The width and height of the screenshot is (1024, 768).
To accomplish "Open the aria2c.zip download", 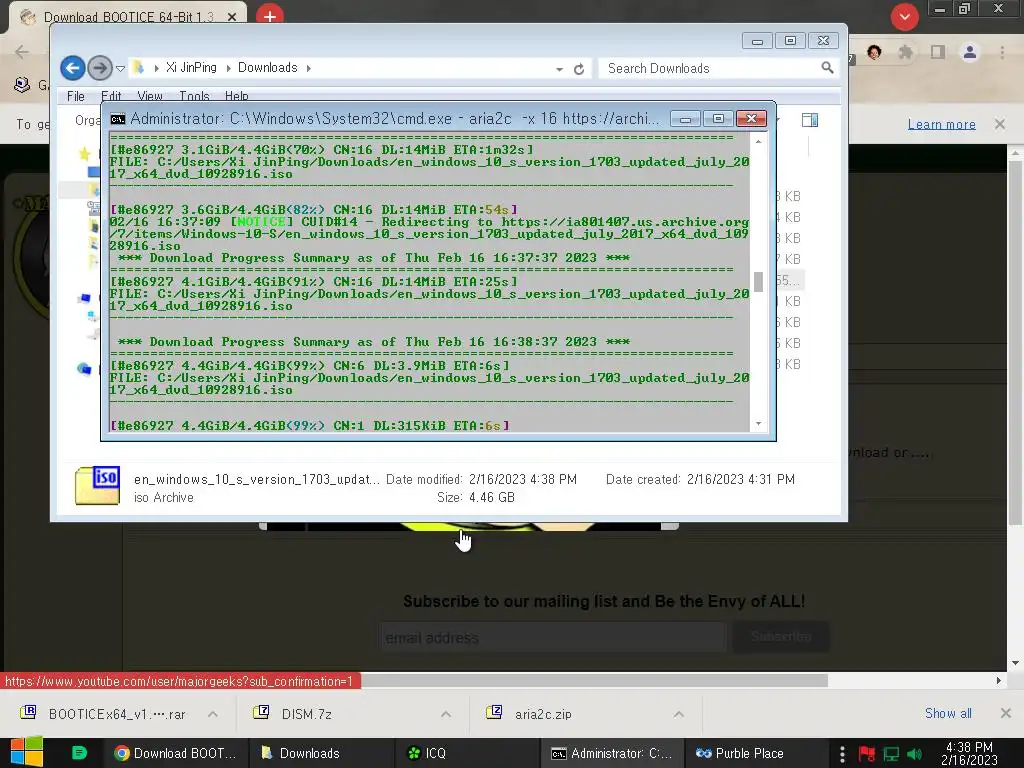I will click(530, 714).
